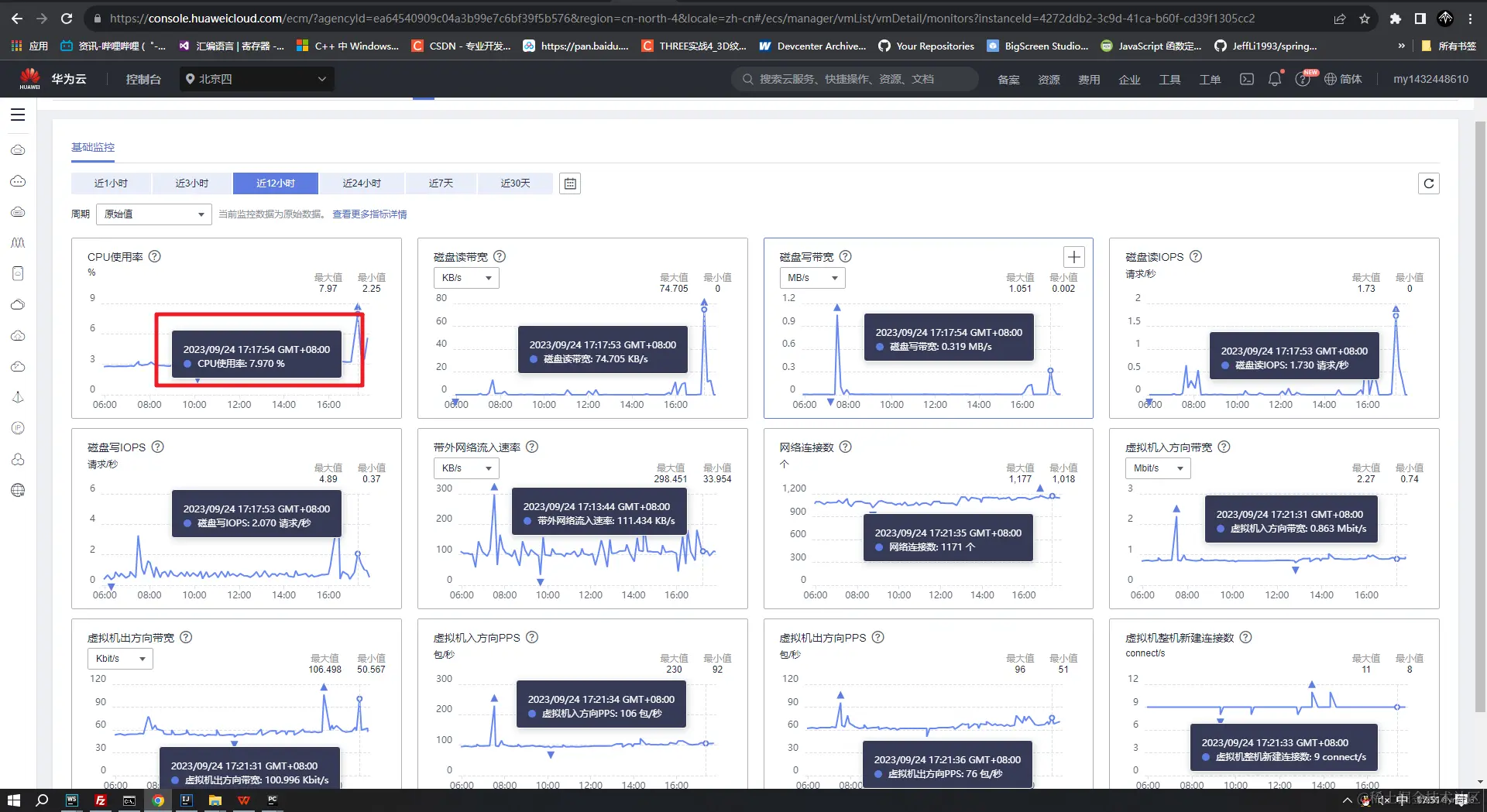The width and height of the screenshot is (1487, 812).
Task: Open 企业 in top navigation
Action: (1129, 79)
